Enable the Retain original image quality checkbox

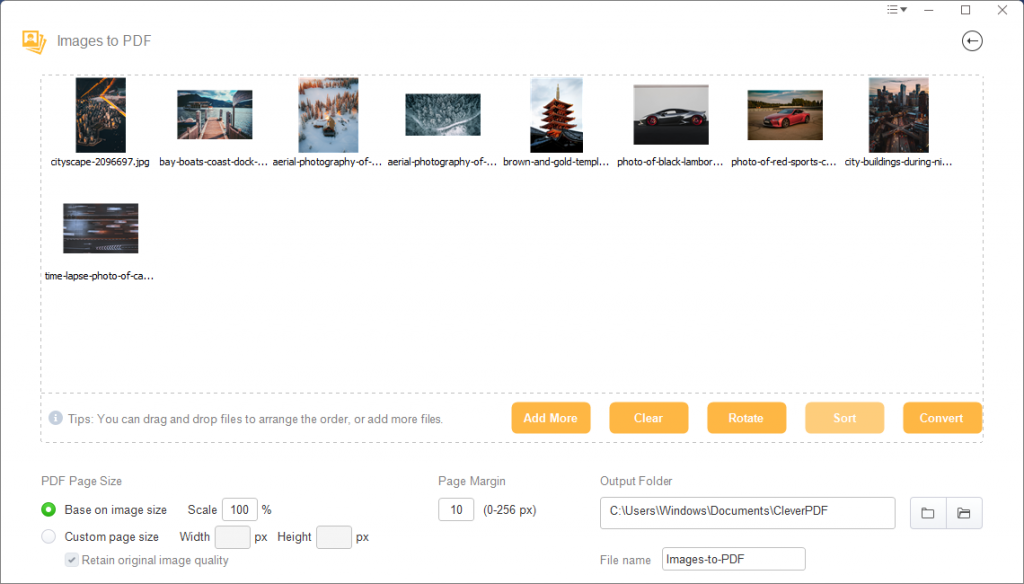point(70,560)
